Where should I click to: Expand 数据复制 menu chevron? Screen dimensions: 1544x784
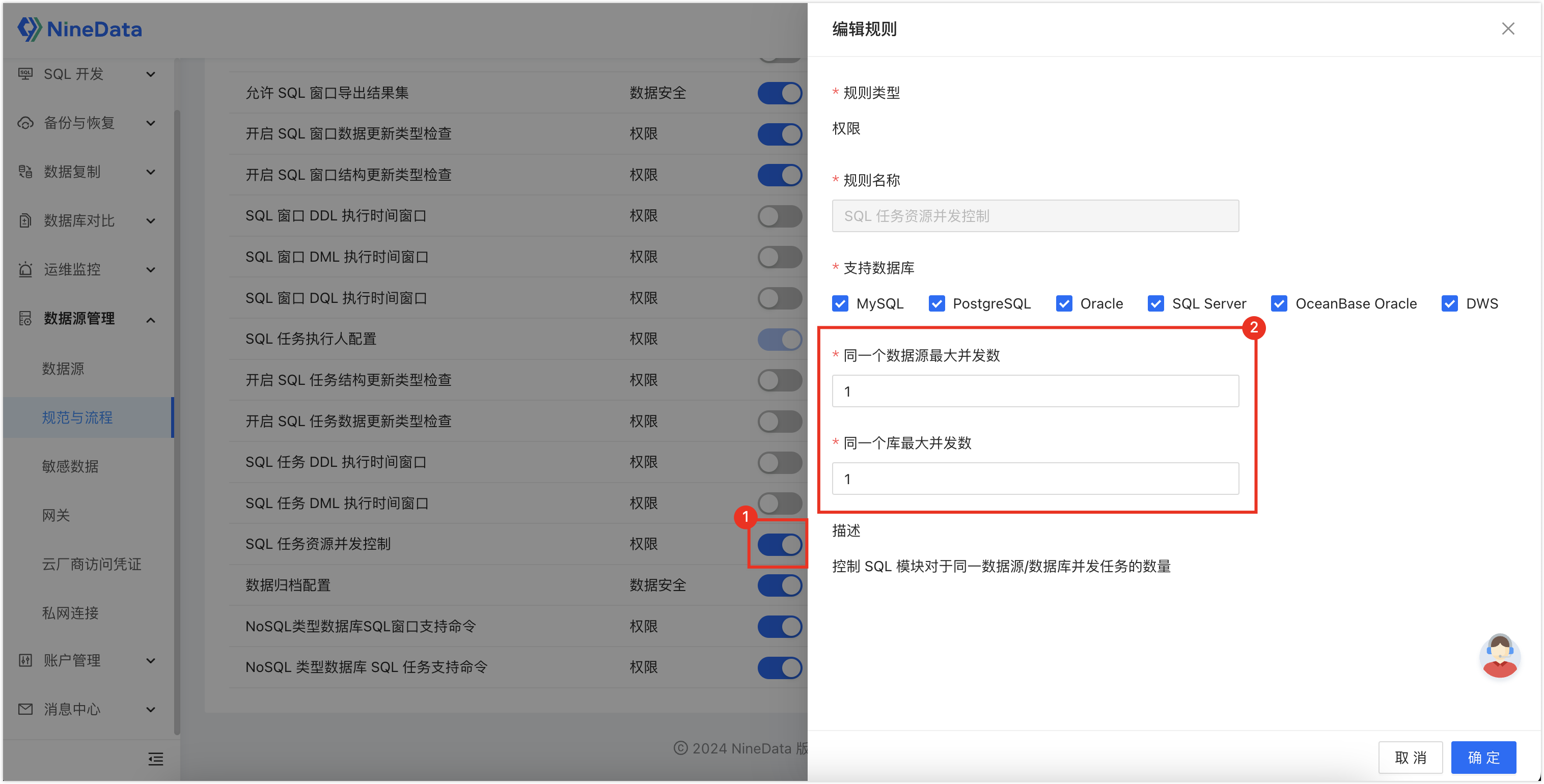(x=151, y=172)
